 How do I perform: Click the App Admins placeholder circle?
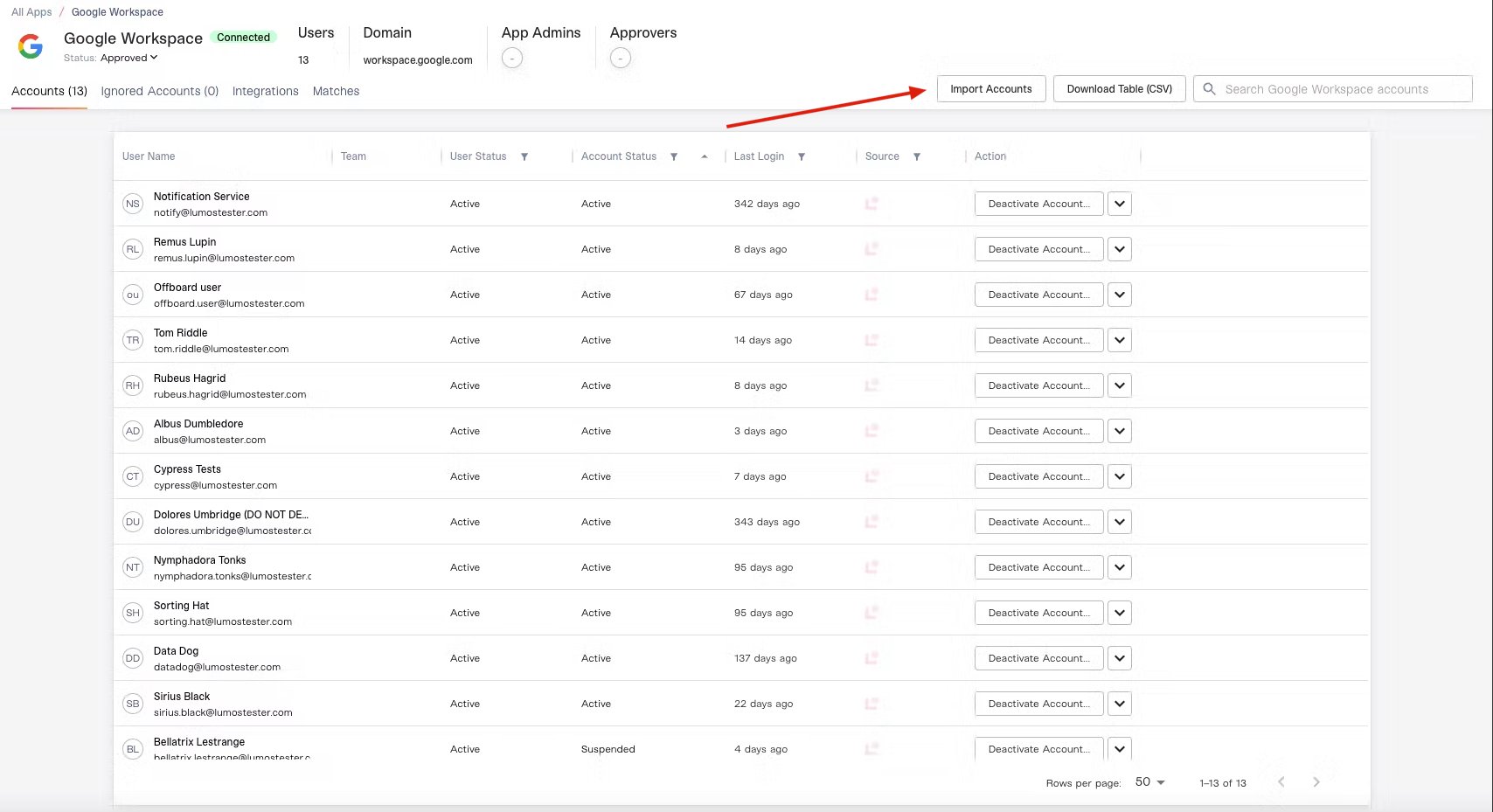(x=512, y=59)
